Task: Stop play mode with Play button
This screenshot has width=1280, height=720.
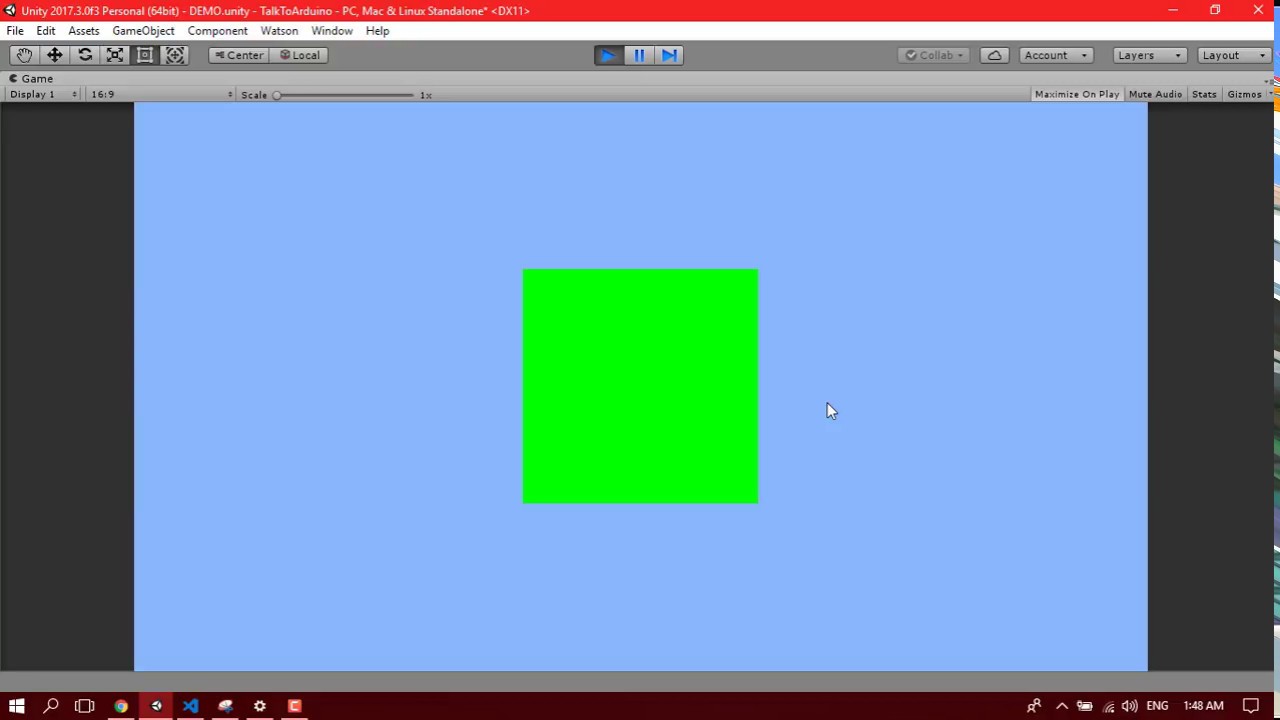Action: (608, 55)
